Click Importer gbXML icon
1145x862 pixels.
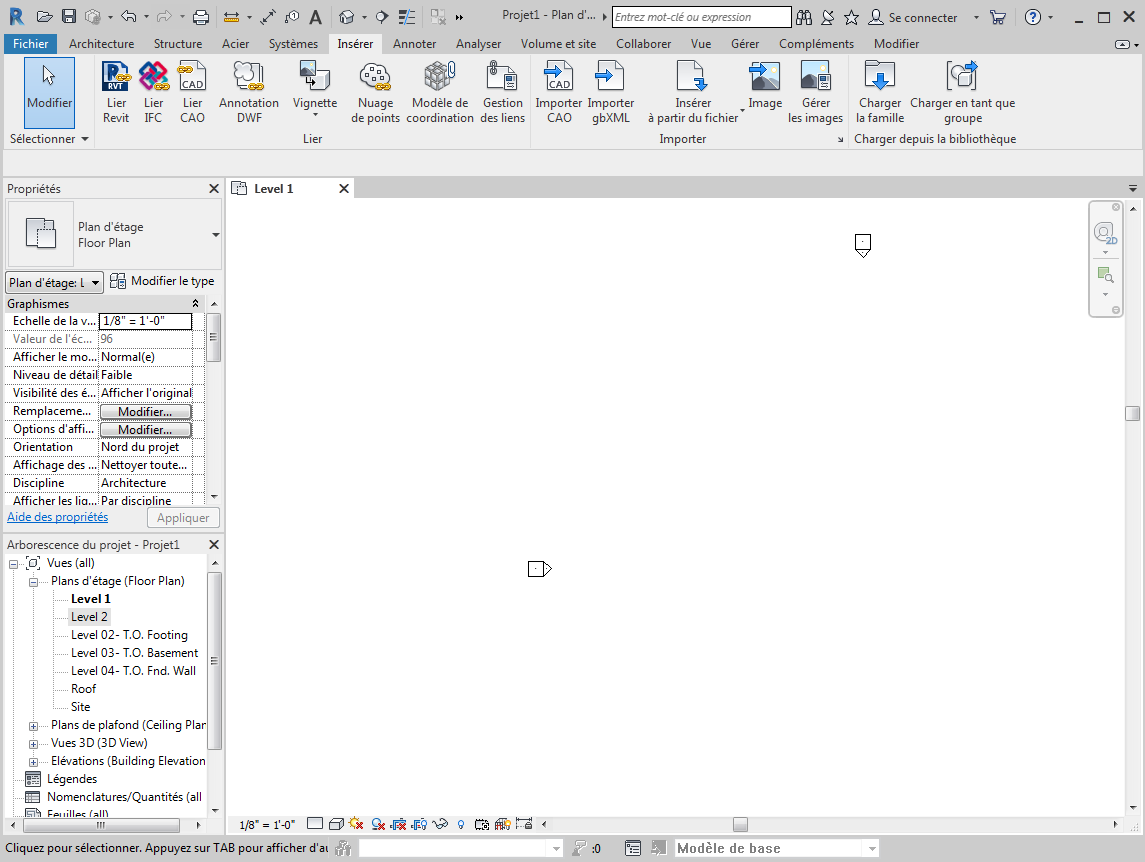(610, 92)
